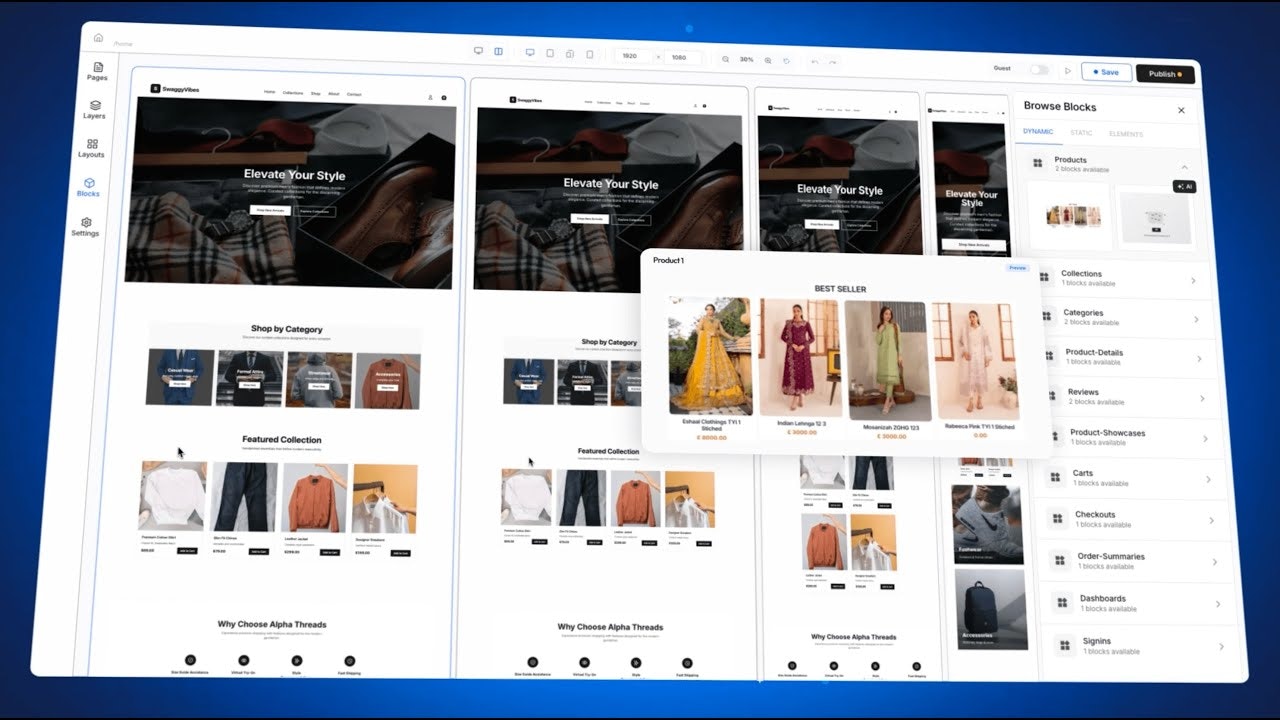Screen dimensions: 1280x720
Task: Open the Layouts panel in left sidebar
Action: click(x=92, y=148)
